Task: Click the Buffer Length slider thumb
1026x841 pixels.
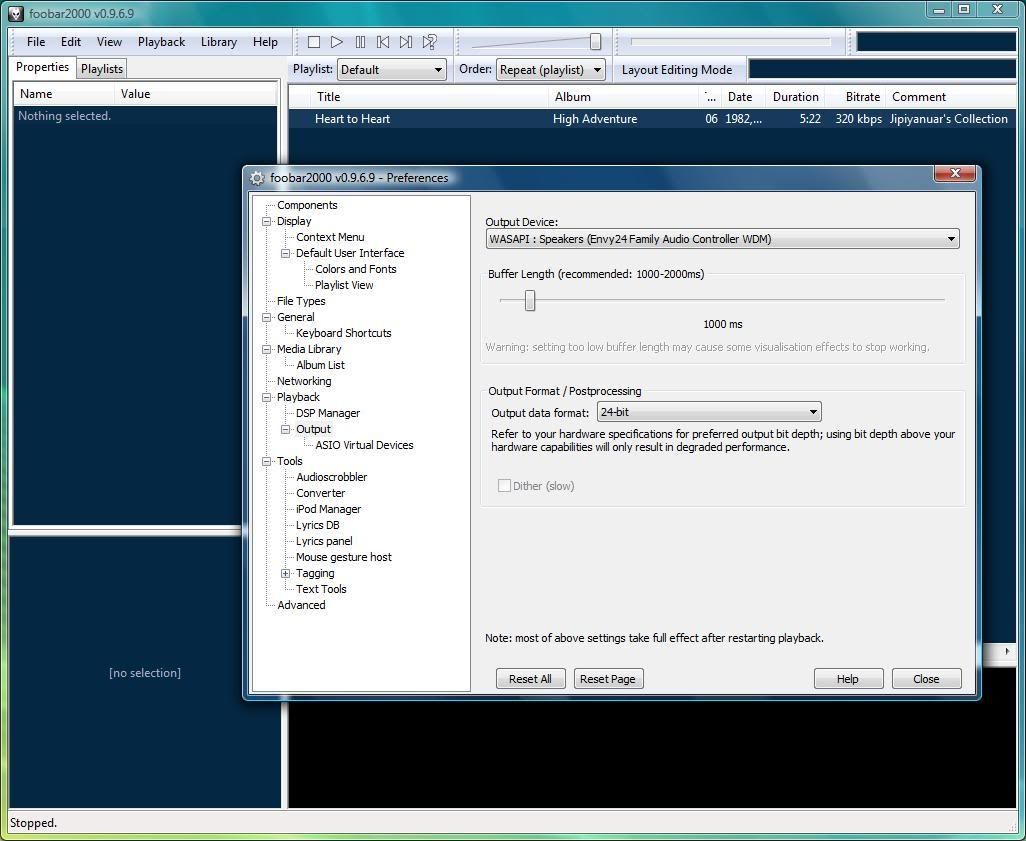Action: point(530,300)
